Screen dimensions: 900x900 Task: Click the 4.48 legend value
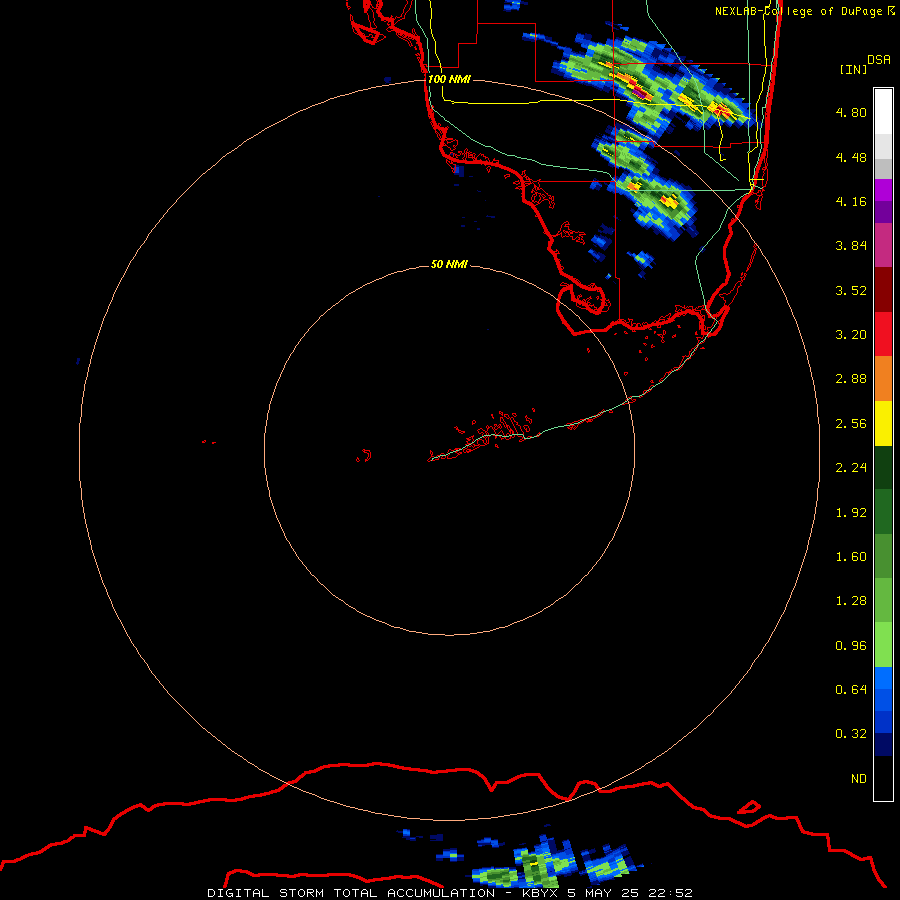coord(851,157)
